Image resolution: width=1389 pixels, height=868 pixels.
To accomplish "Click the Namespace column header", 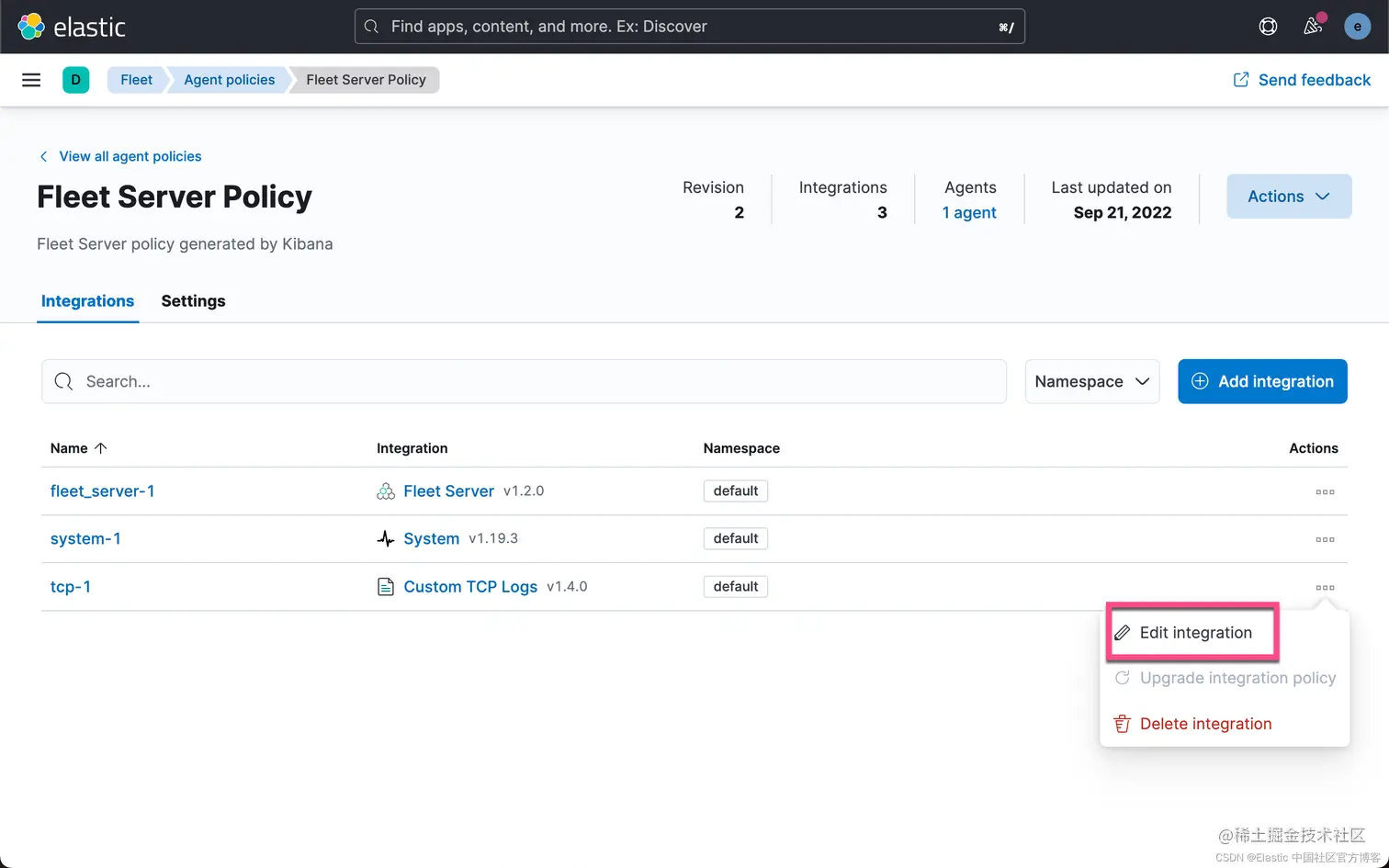I will pos(741,448).
